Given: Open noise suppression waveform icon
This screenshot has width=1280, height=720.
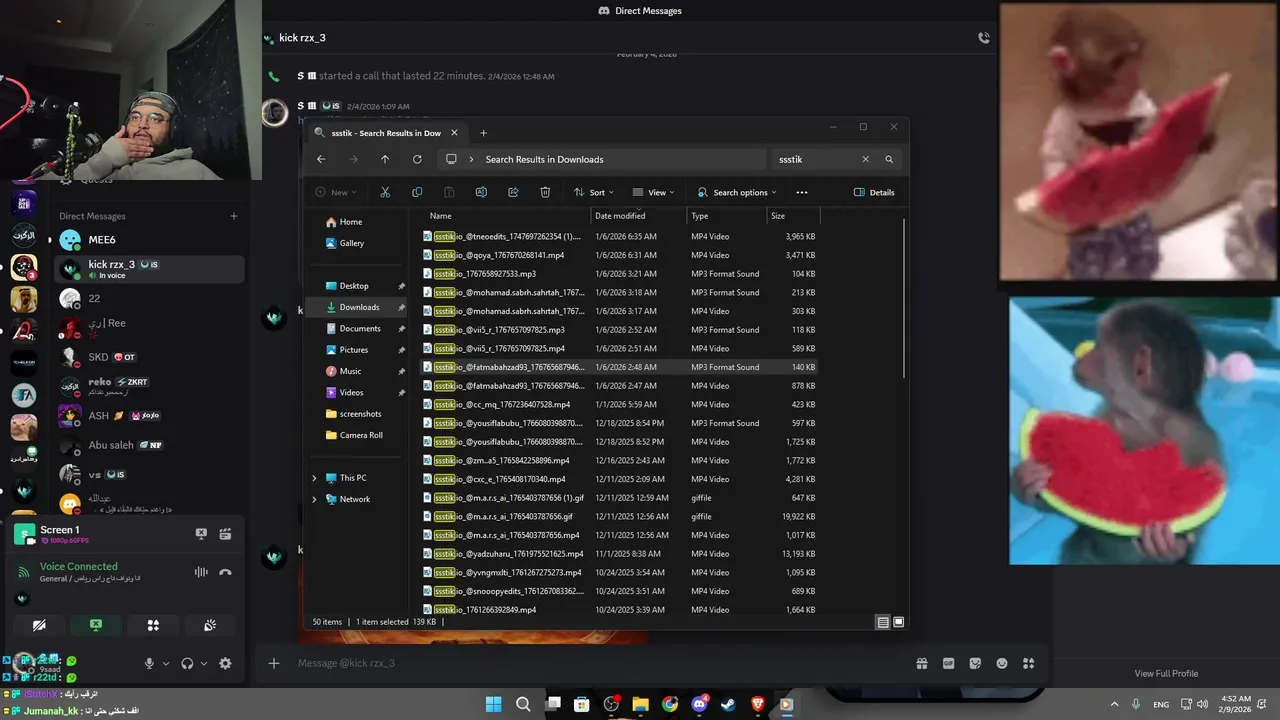Looking at the screenshot, I should tap(201, 572).
